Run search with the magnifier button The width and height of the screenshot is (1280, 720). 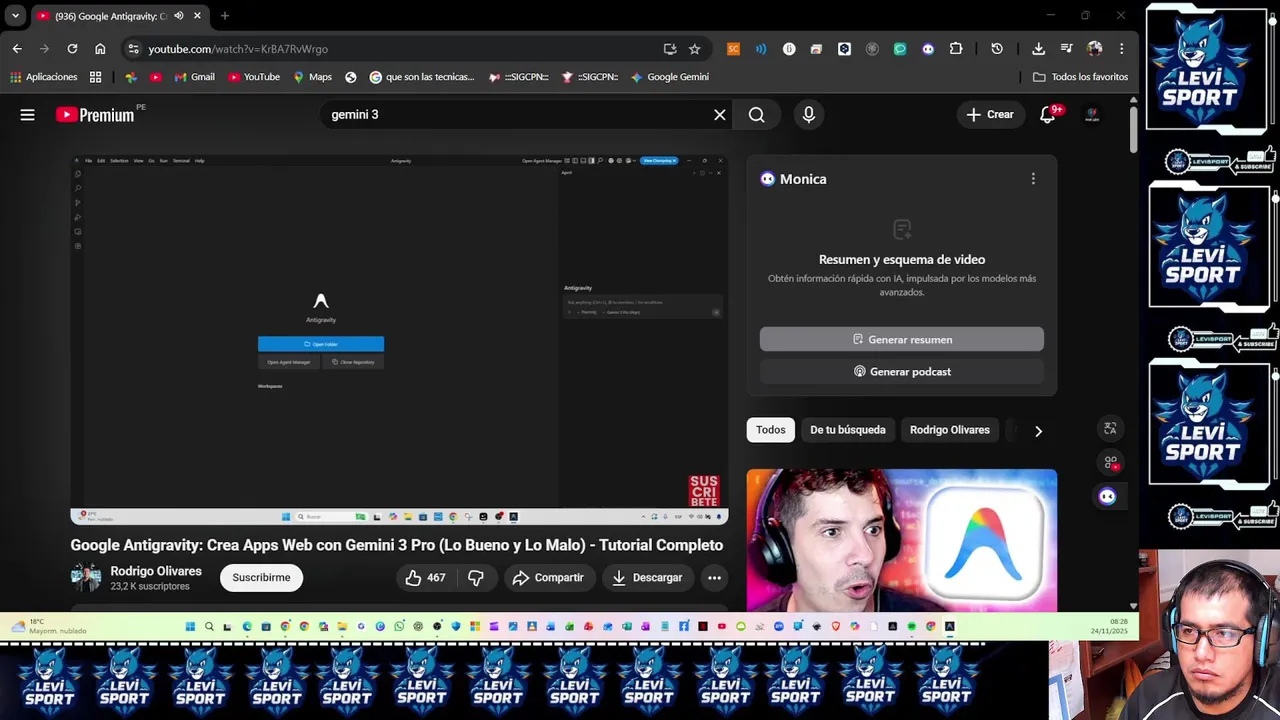757,115
